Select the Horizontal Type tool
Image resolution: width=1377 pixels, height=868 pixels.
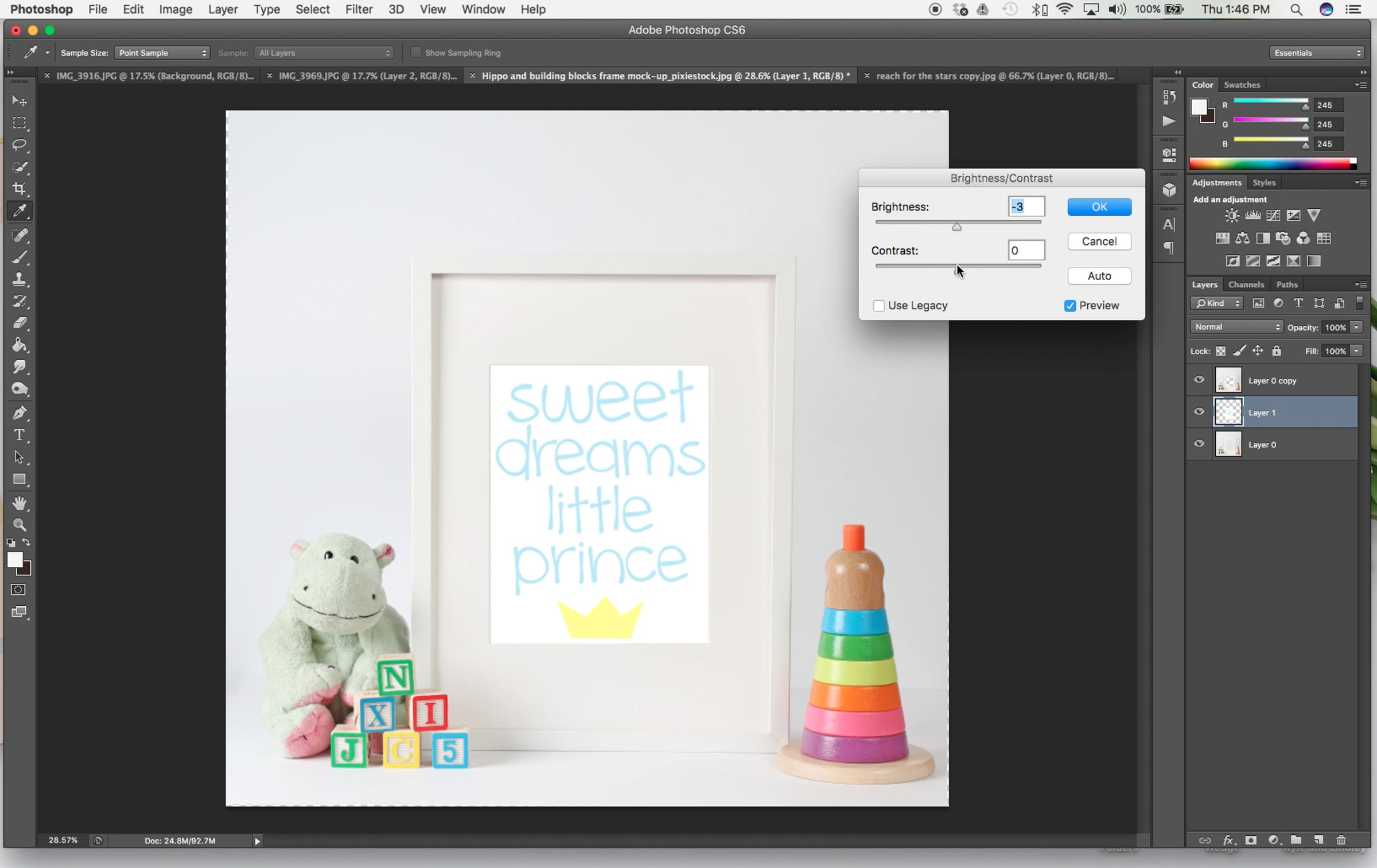[x=20, y=435]
